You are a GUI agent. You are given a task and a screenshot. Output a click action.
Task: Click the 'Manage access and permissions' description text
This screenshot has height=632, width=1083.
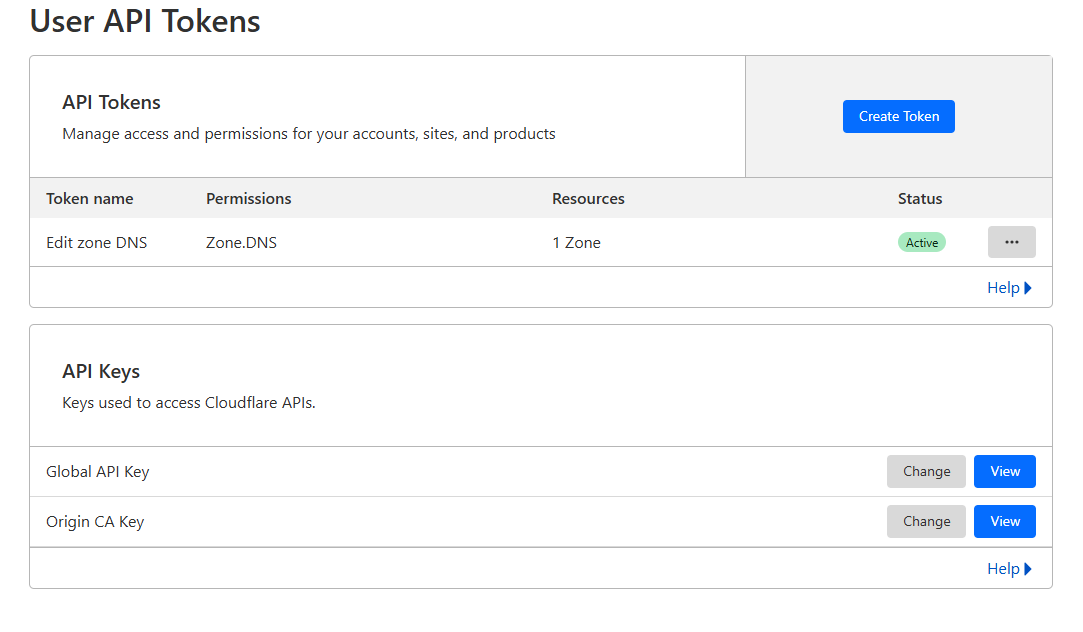(309, 134)
